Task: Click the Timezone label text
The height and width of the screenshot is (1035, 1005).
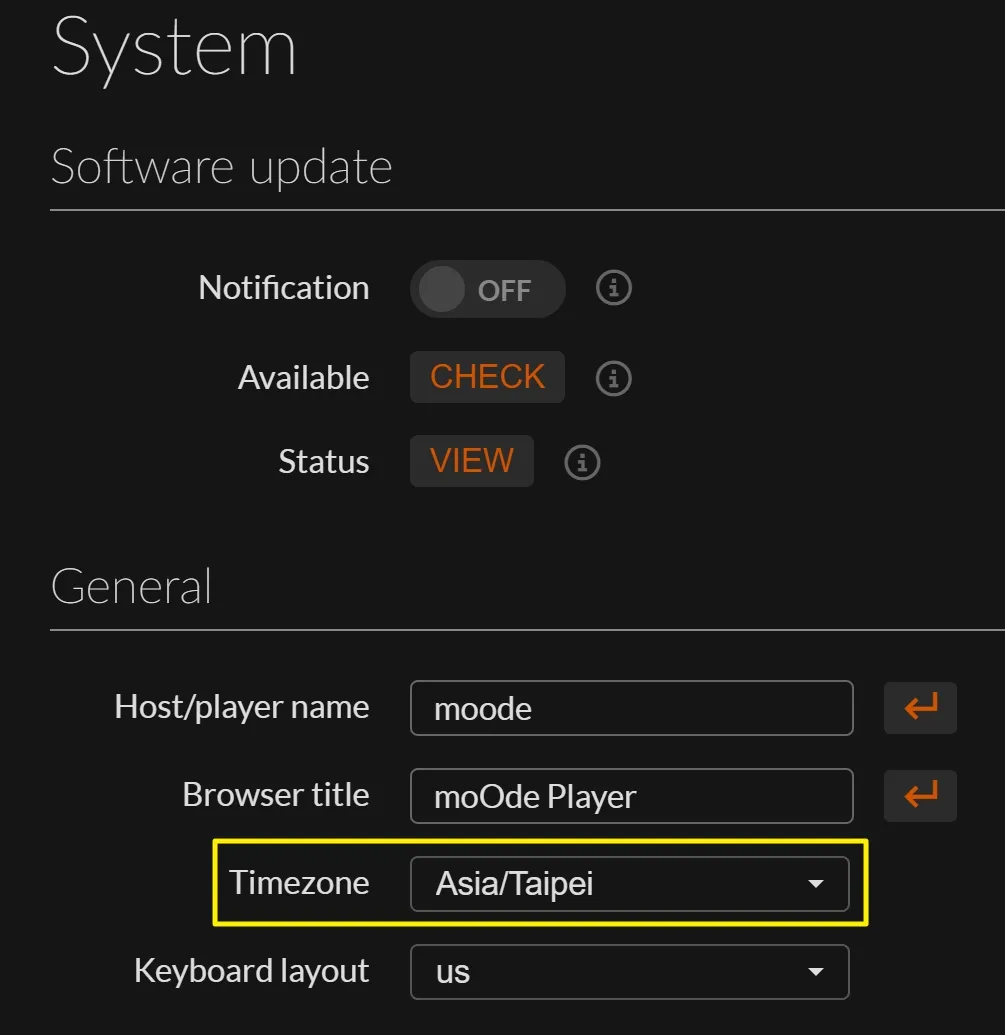Action: (299, 883)
